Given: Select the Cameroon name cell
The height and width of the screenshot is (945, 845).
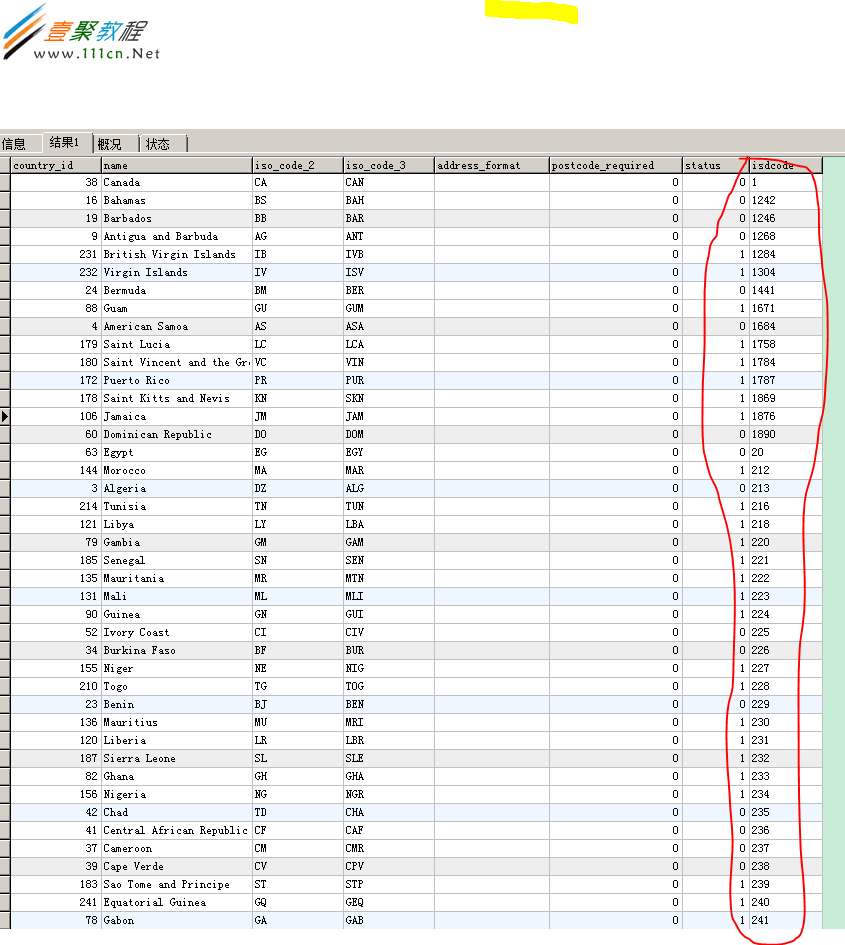Looking at the screenshot, I should click(177, 849).
